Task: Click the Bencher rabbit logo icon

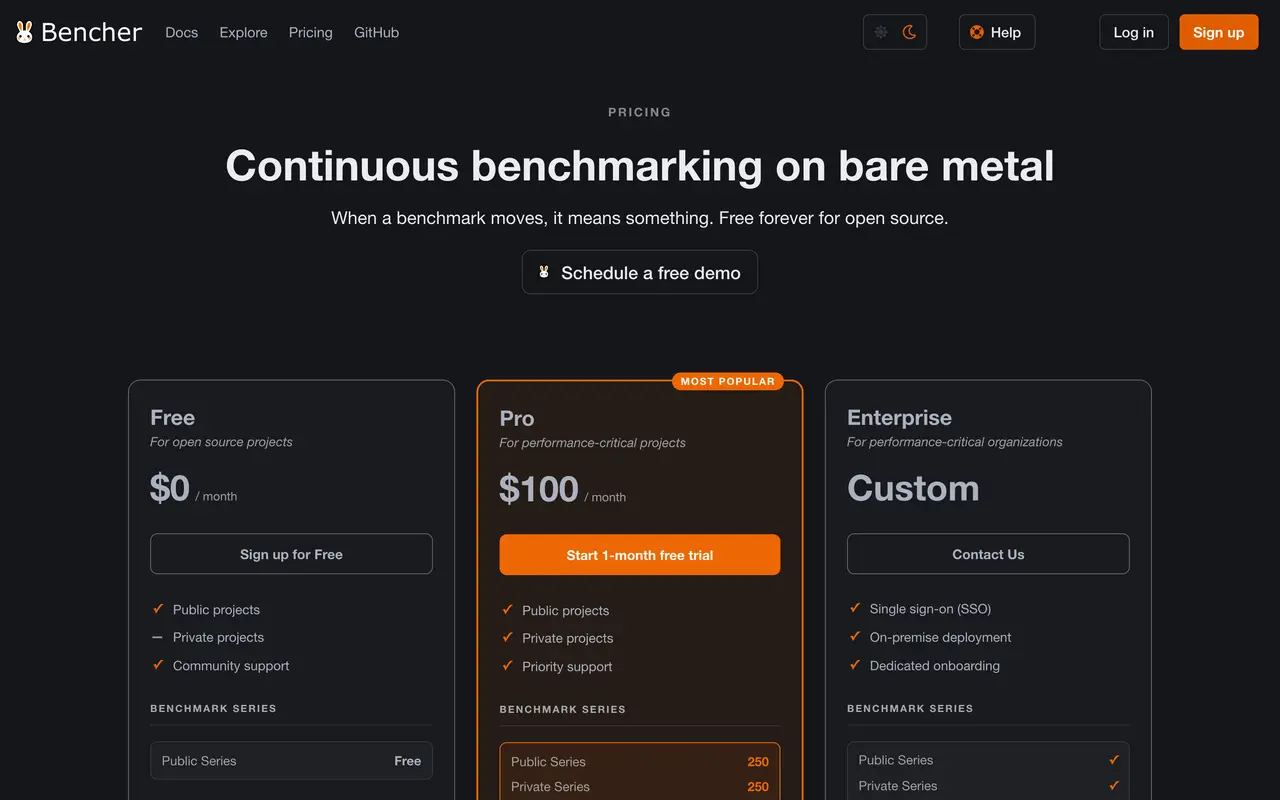Action: pos(25,32)
